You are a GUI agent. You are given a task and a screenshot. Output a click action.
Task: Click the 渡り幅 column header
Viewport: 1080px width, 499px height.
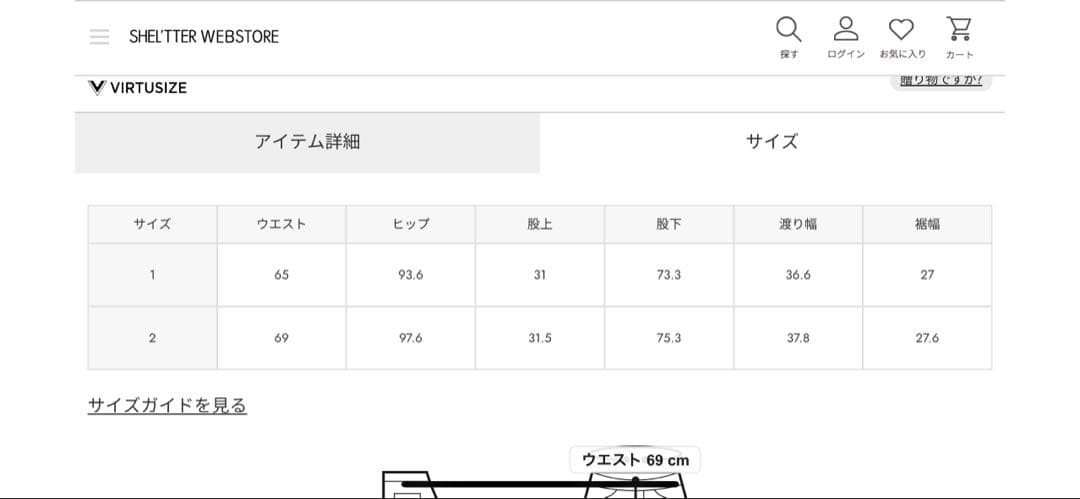(798, 224)
